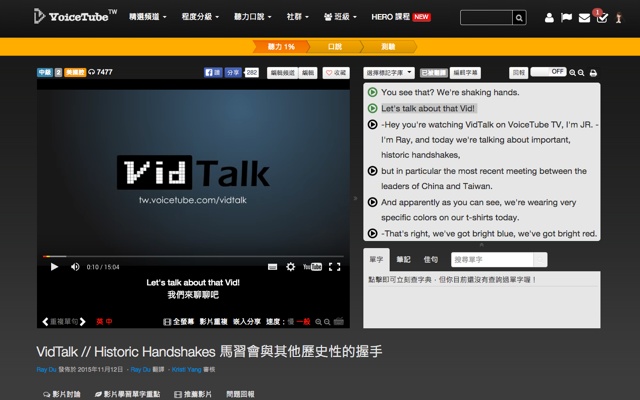Set playback speed to 一般 (normal)
The width and height of the screenshot is (640, 400).
point(303,322)
